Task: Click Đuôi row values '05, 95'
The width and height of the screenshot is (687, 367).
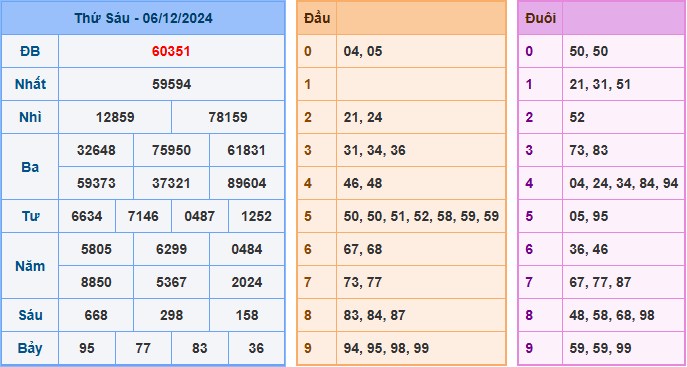Action: [589, 216]
